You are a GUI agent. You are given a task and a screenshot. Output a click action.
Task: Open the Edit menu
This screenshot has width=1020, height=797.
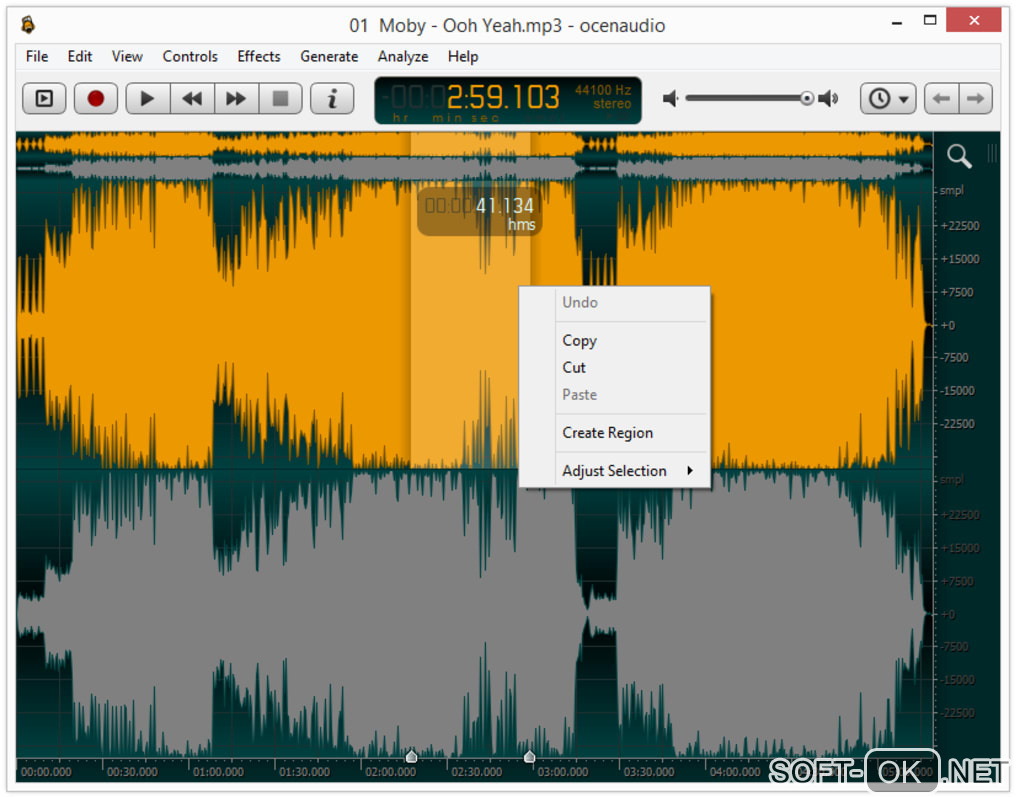[80, 57]
